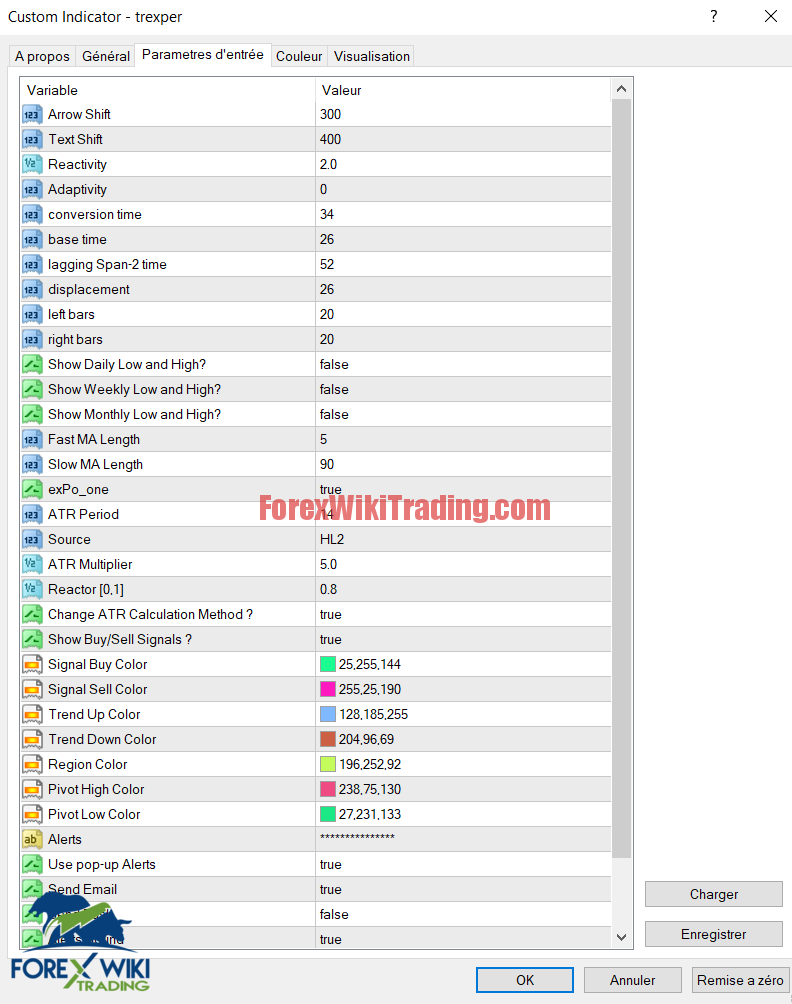Click the icon beside lagging Span-2 time
Screen dimensions: 792x1004
[x=32, y=264]
